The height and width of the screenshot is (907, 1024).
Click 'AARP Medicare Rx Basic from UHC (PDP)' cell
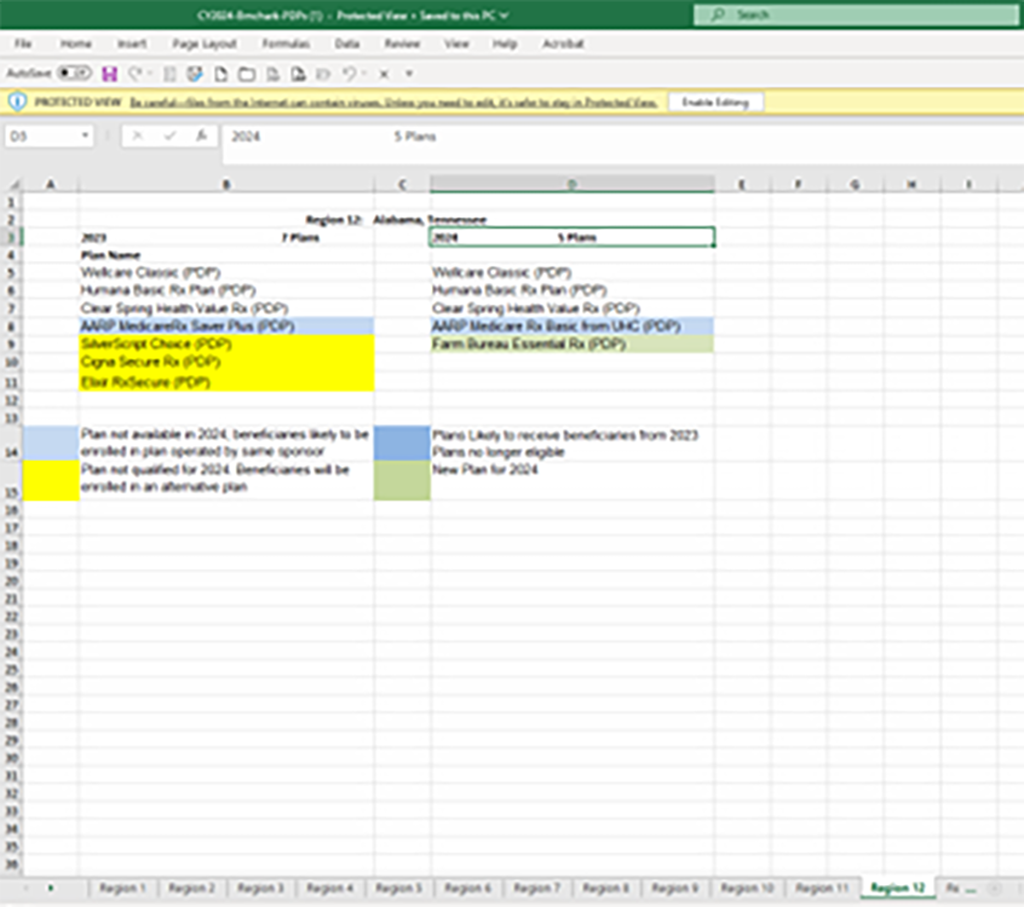572,326
